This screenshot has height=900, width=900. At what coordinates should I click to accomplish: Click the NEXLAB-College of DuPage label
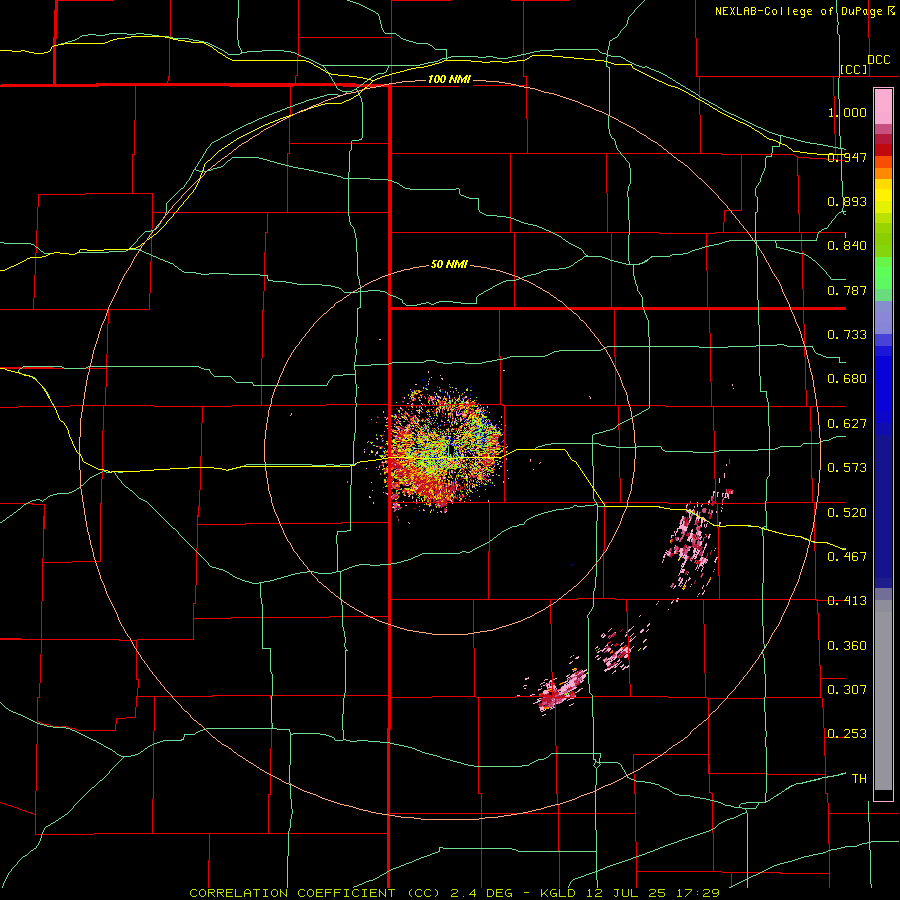(800, 11)
